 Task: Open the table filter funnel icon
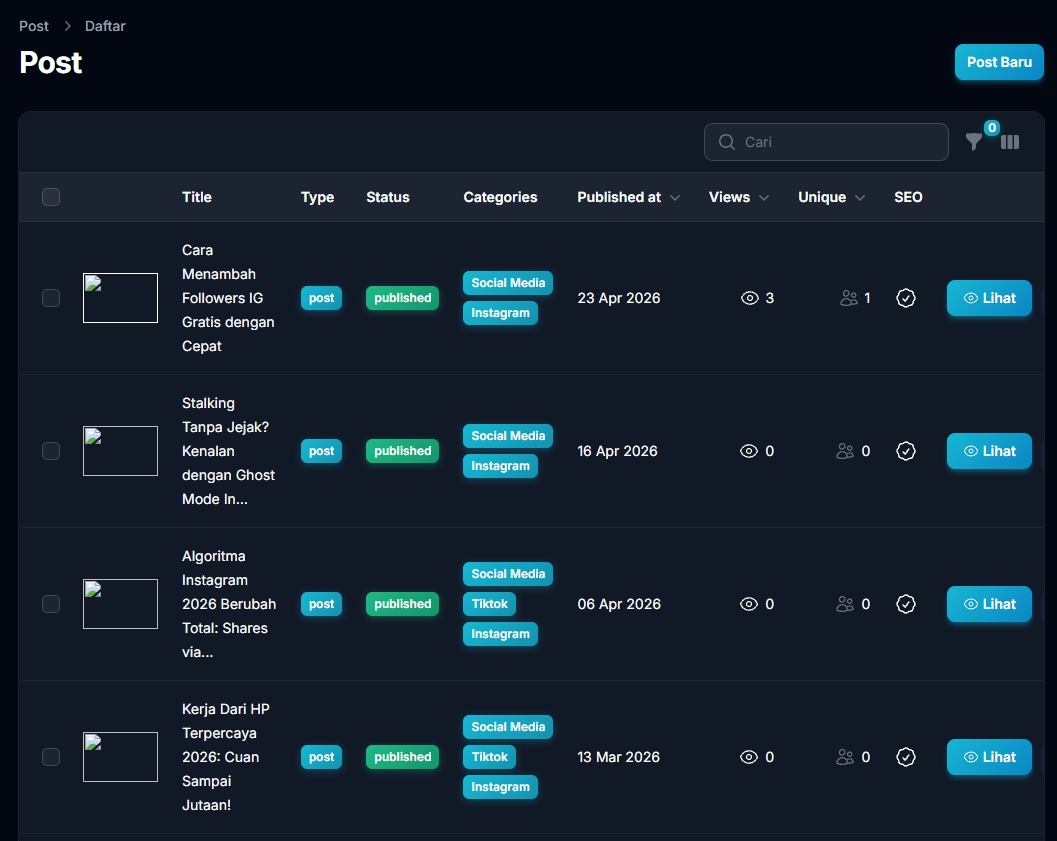point(973,142)
